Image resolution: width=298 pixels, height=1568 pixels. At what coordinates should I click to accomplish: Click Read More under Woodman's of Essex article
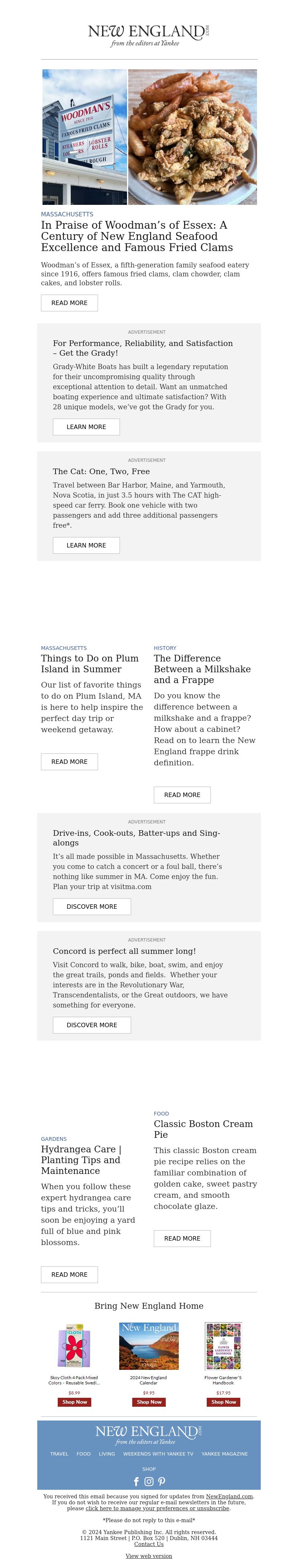pos(69,303)
